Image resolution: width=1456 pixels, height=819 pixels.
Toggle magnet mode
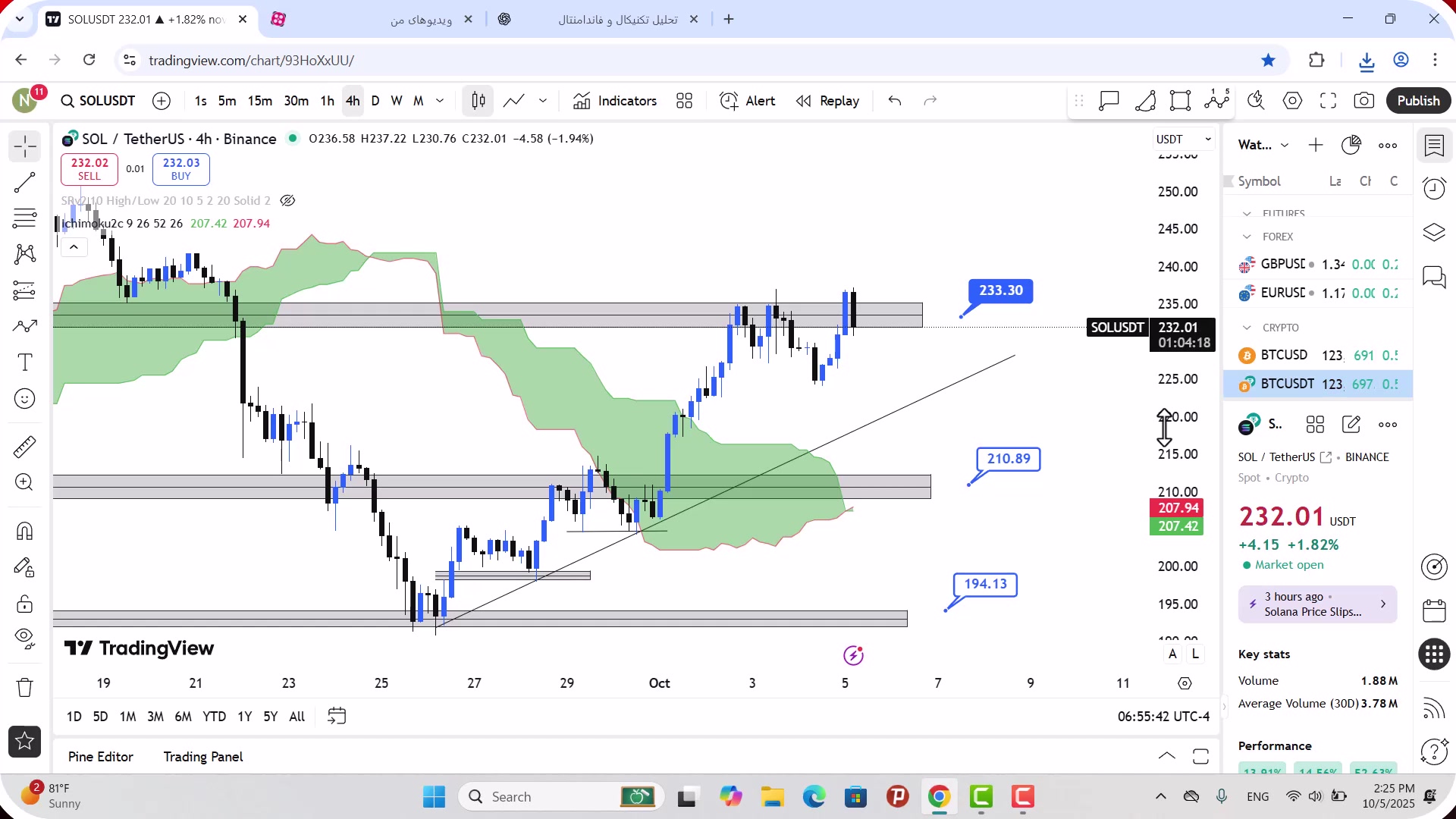pos(24,531)
